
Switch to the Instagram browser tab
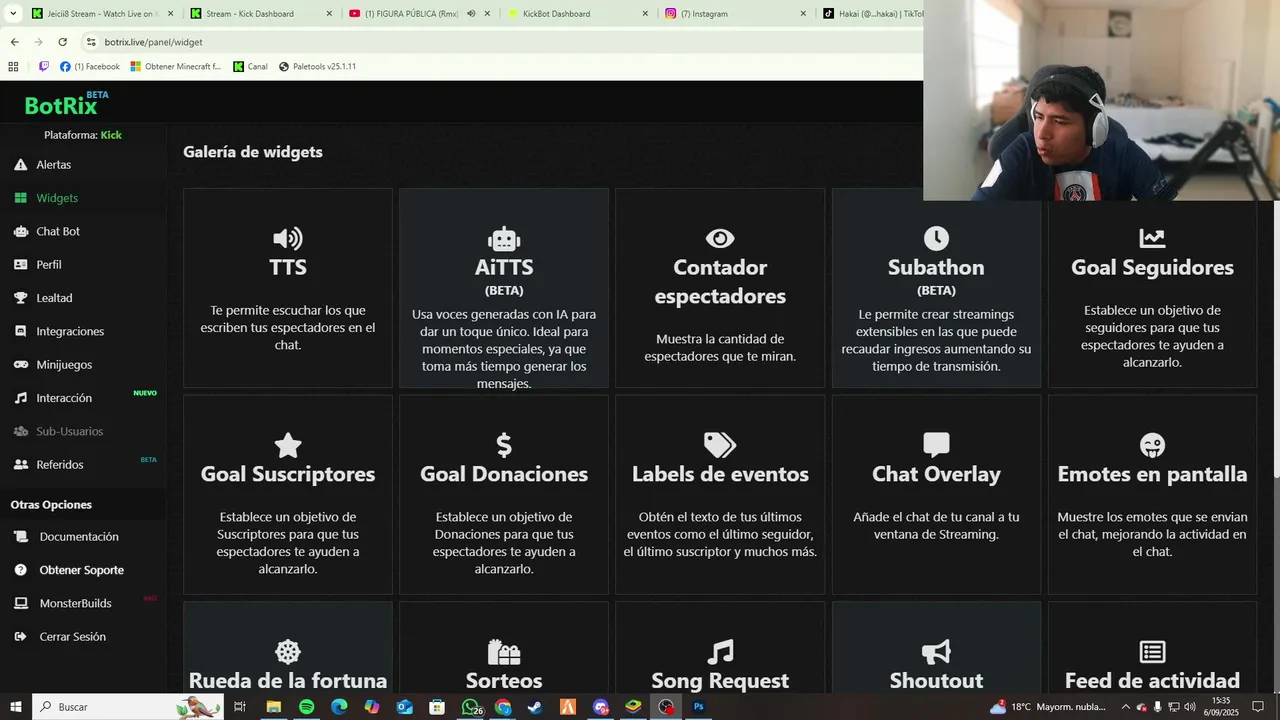735,14
